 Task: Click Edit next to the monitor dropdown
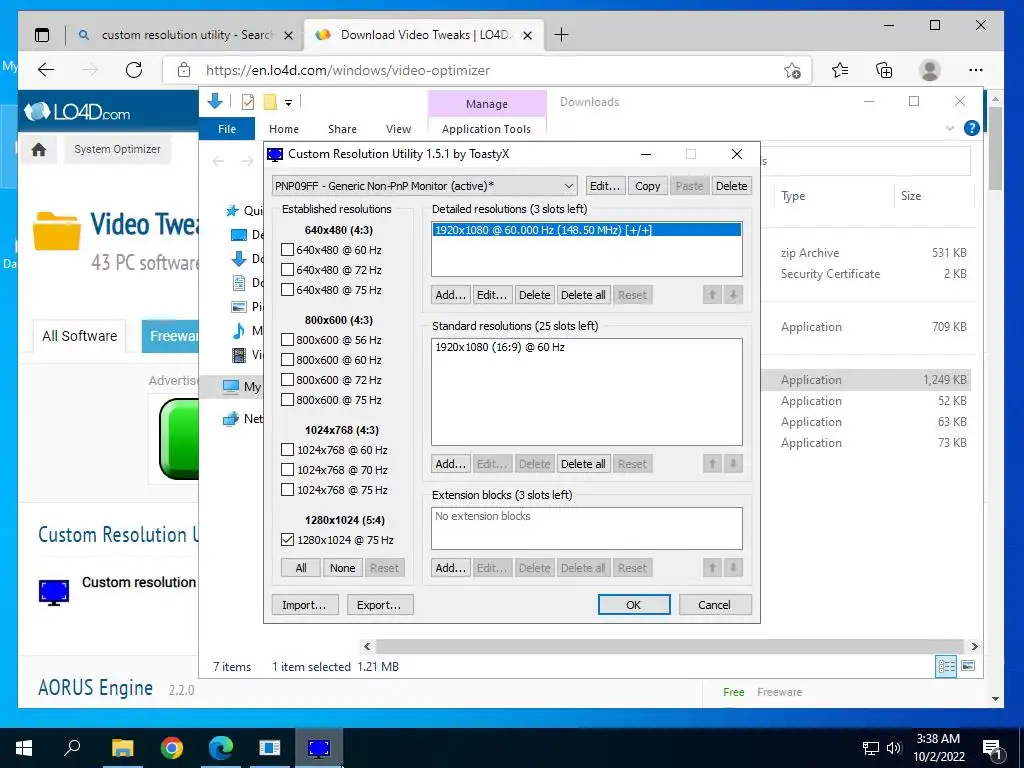[605, 186]
